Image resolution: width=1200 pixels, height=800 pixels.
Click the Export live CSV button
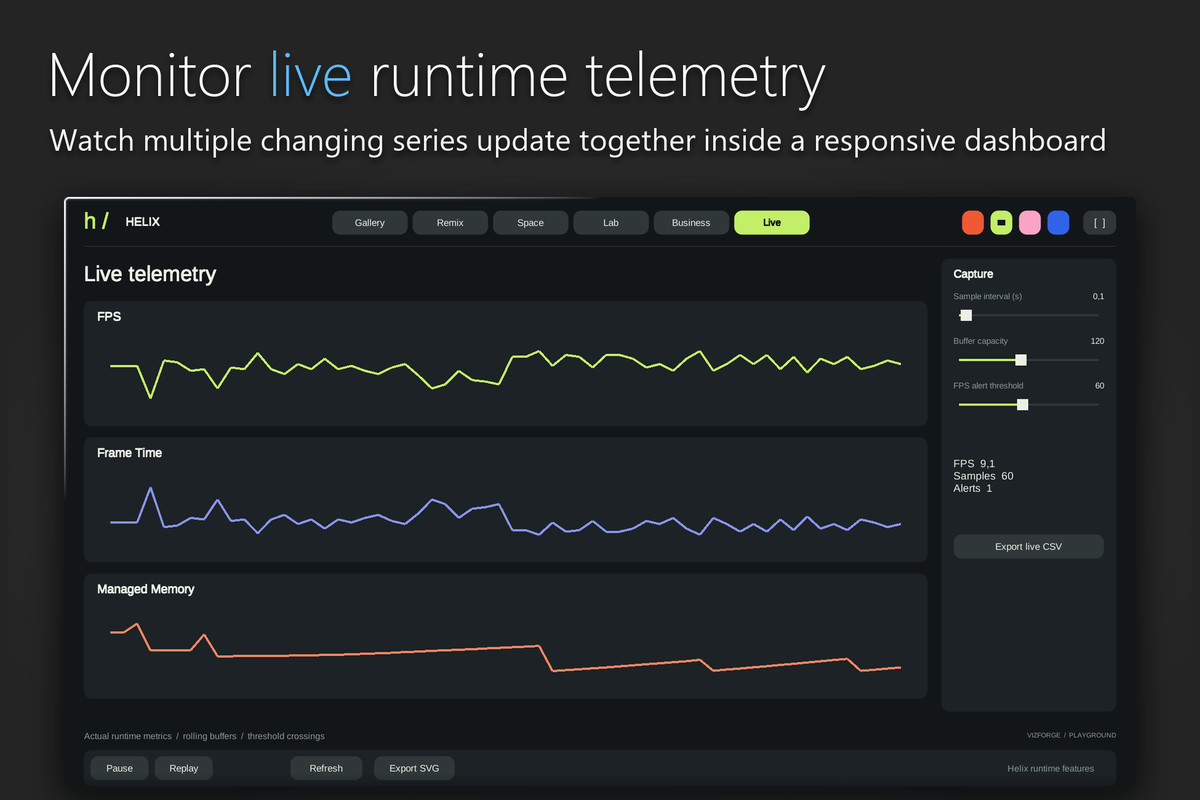coord(1029,547)
